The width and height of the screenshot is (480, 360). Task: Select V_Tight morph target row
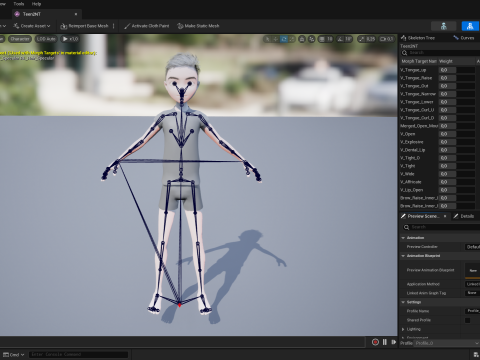(x=439, y=166)
